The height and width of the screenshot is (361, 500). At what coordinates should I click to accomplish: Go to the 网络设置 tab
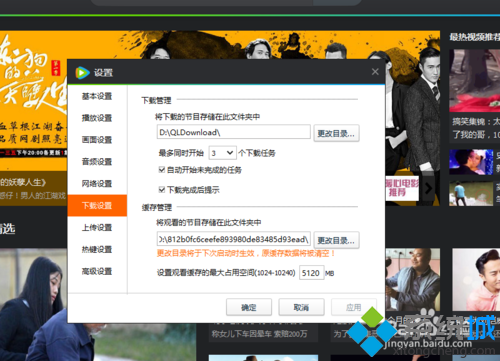pyautogui.click(x=97, y=184)
